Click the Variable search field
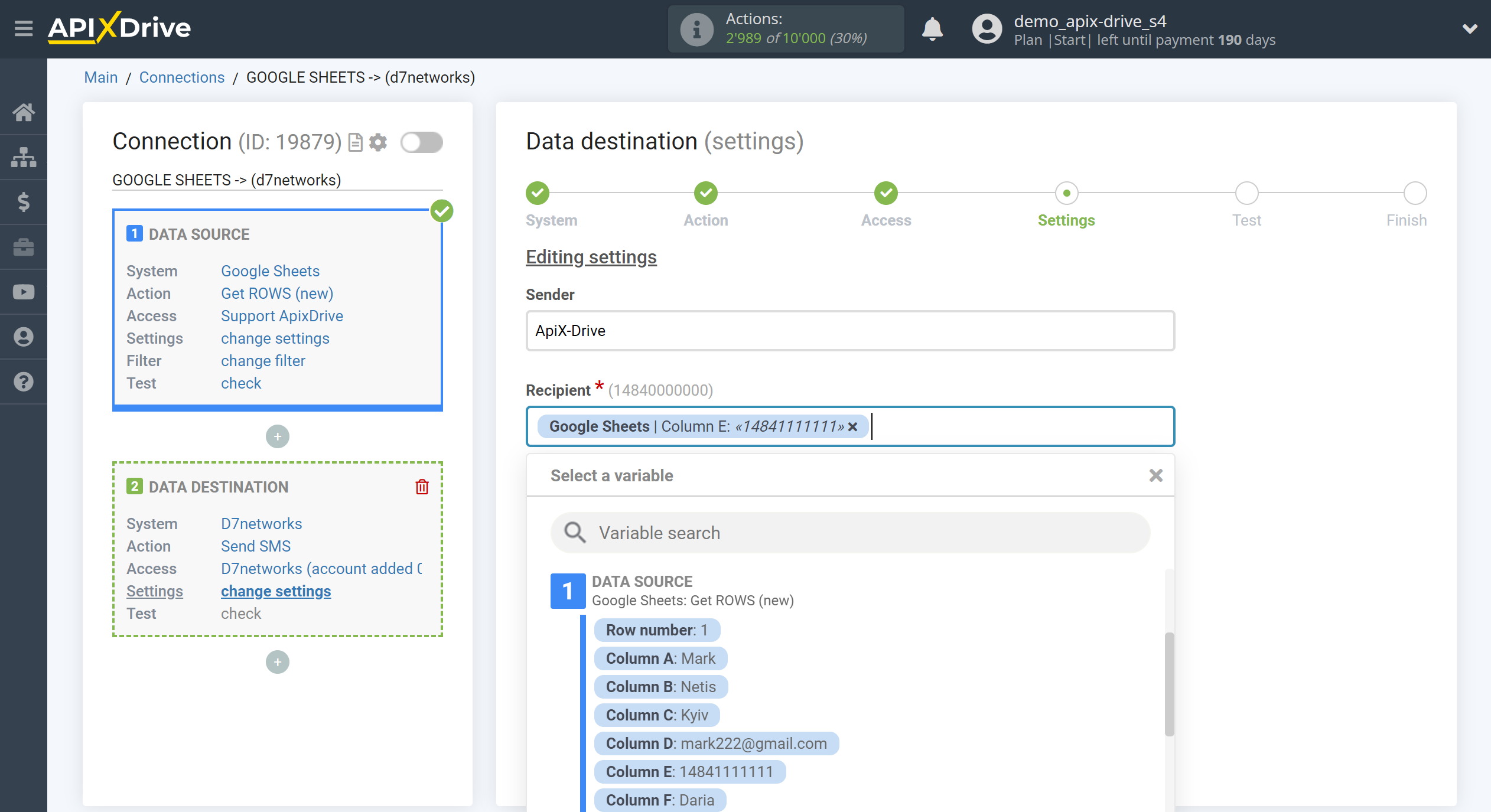This screenshot has height=812, width=1491. click(850, 533)
